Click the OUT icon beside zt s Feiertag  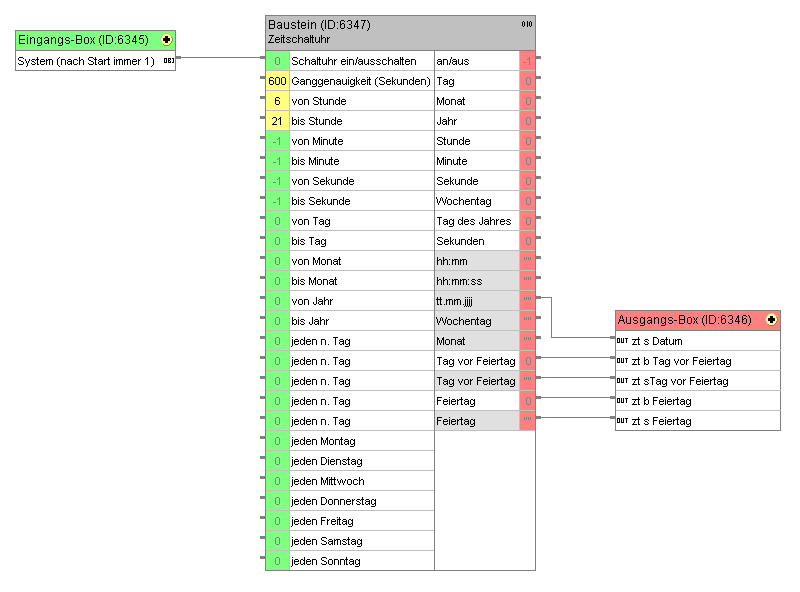tap(622, 421)
